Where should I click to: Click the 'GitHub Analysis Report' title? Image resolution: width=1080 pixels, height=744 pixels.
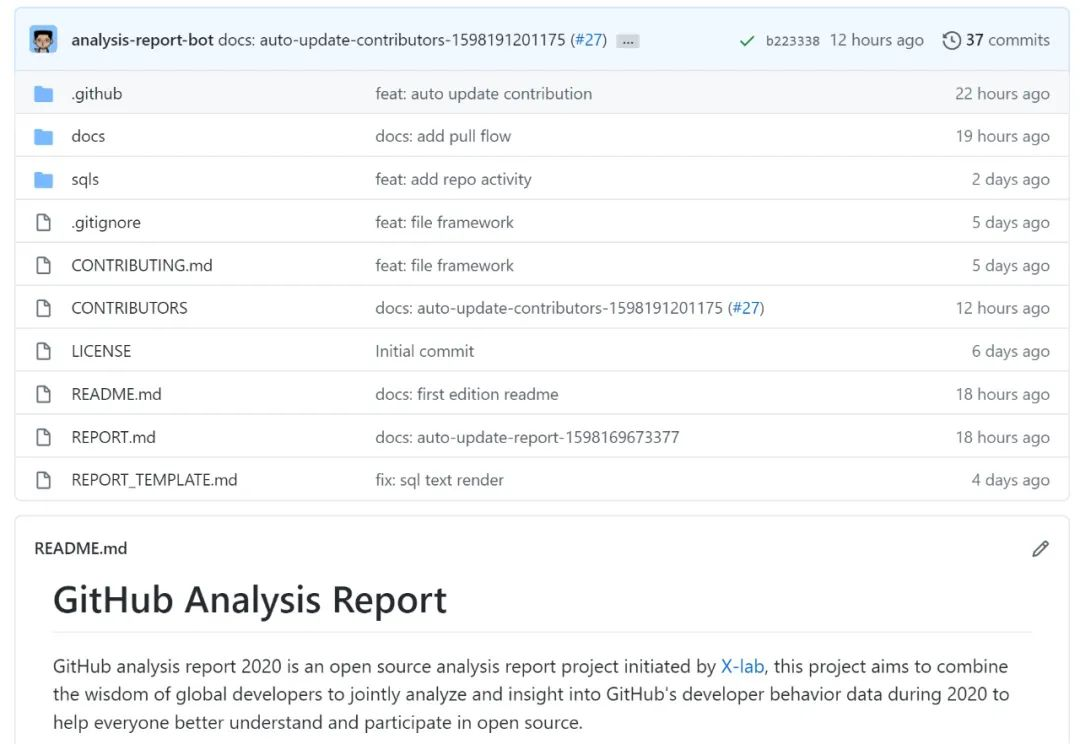250,600
